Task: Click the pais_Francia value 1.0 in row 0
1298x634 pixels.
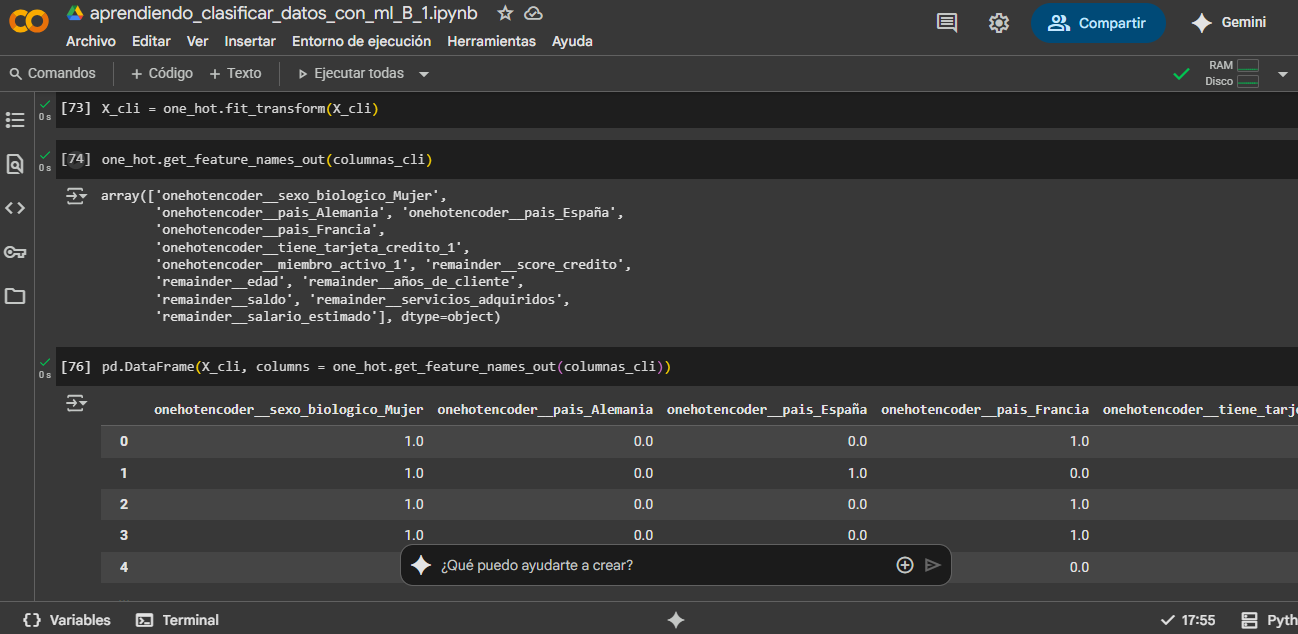Action: click(1079, 441)
